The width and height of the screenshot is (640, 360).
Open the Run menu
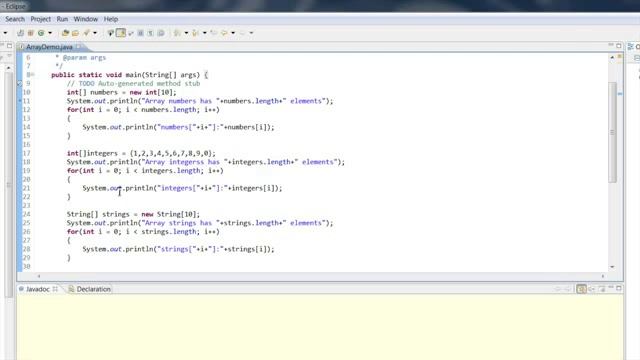(x=62, y=19)
